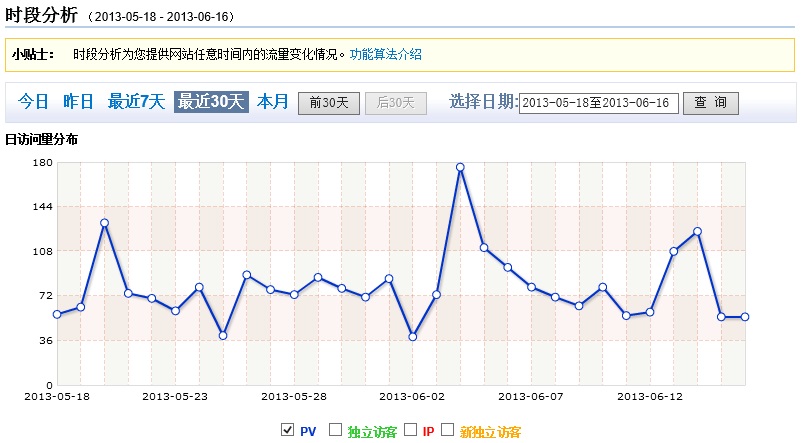Viewport: 801px width, 443px height.
Task: Click the last data point on the chart line
Action: click(x=745, y=317)
